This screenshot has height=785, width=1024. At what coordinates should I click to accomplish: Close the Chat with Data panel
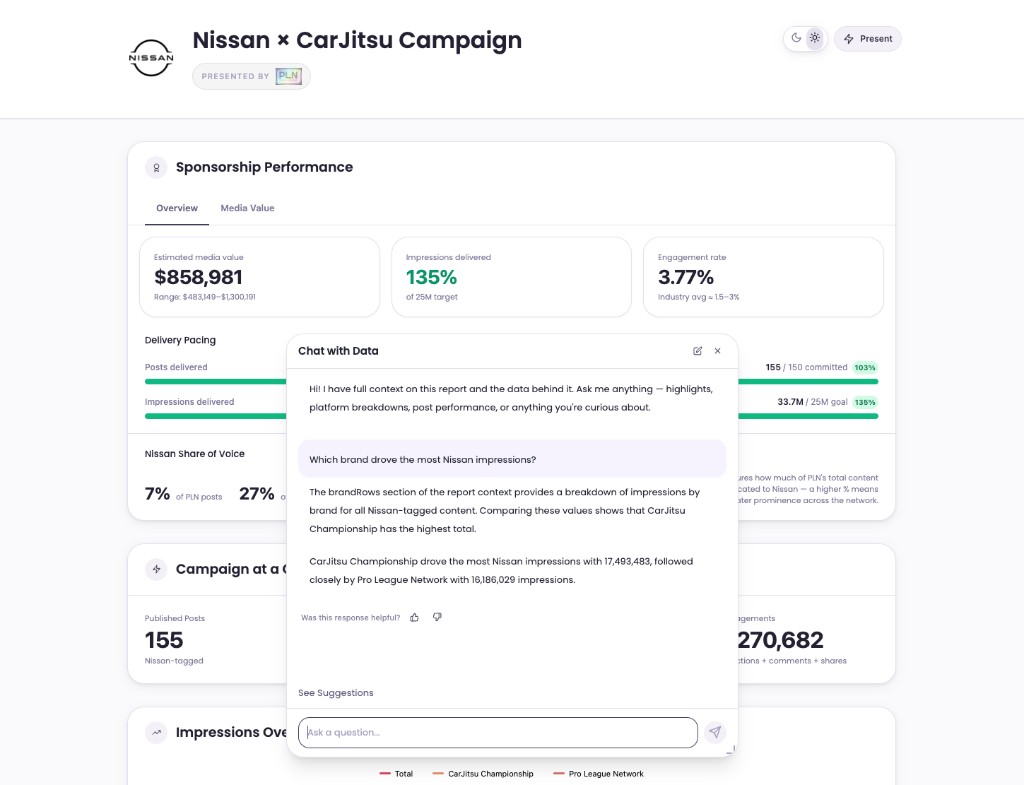point(717,351)
